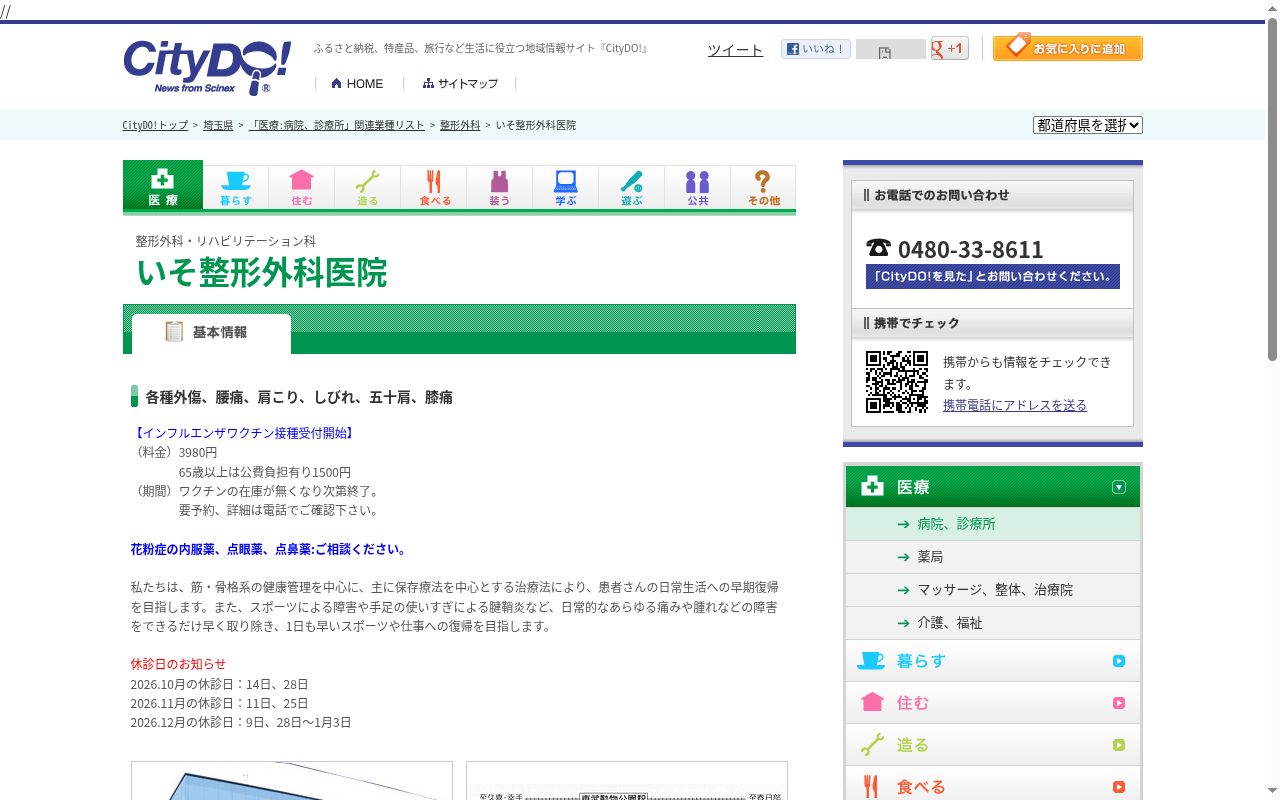Click the CityDO! logo
The image size is (1280, 800).
pyautogui.click(x=207, y=67)
